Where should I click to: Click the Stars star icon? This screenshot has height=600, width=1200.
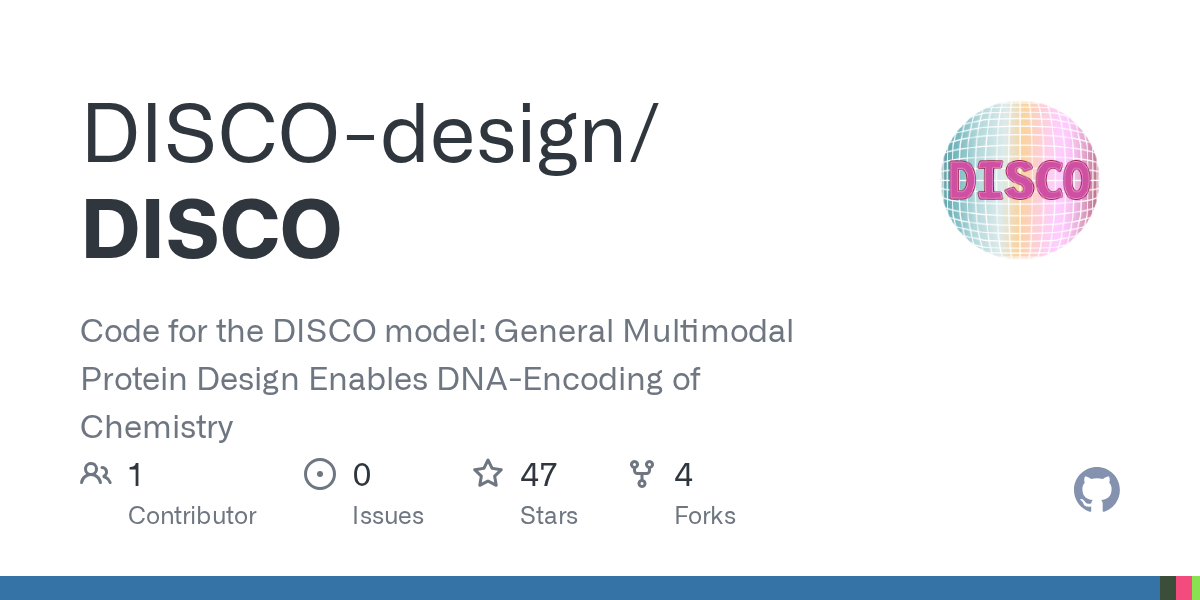pos(488,473)
